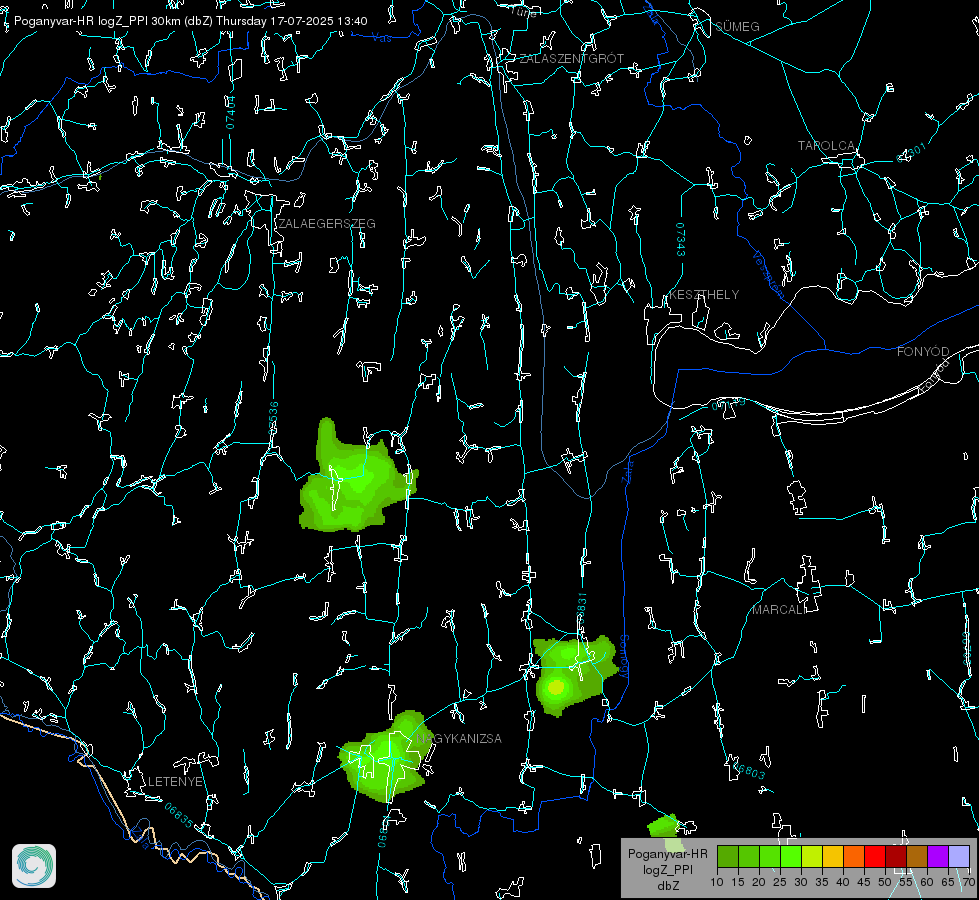Click the TAPOLCA town label
979x900 pixels.
tap(826, 146)
